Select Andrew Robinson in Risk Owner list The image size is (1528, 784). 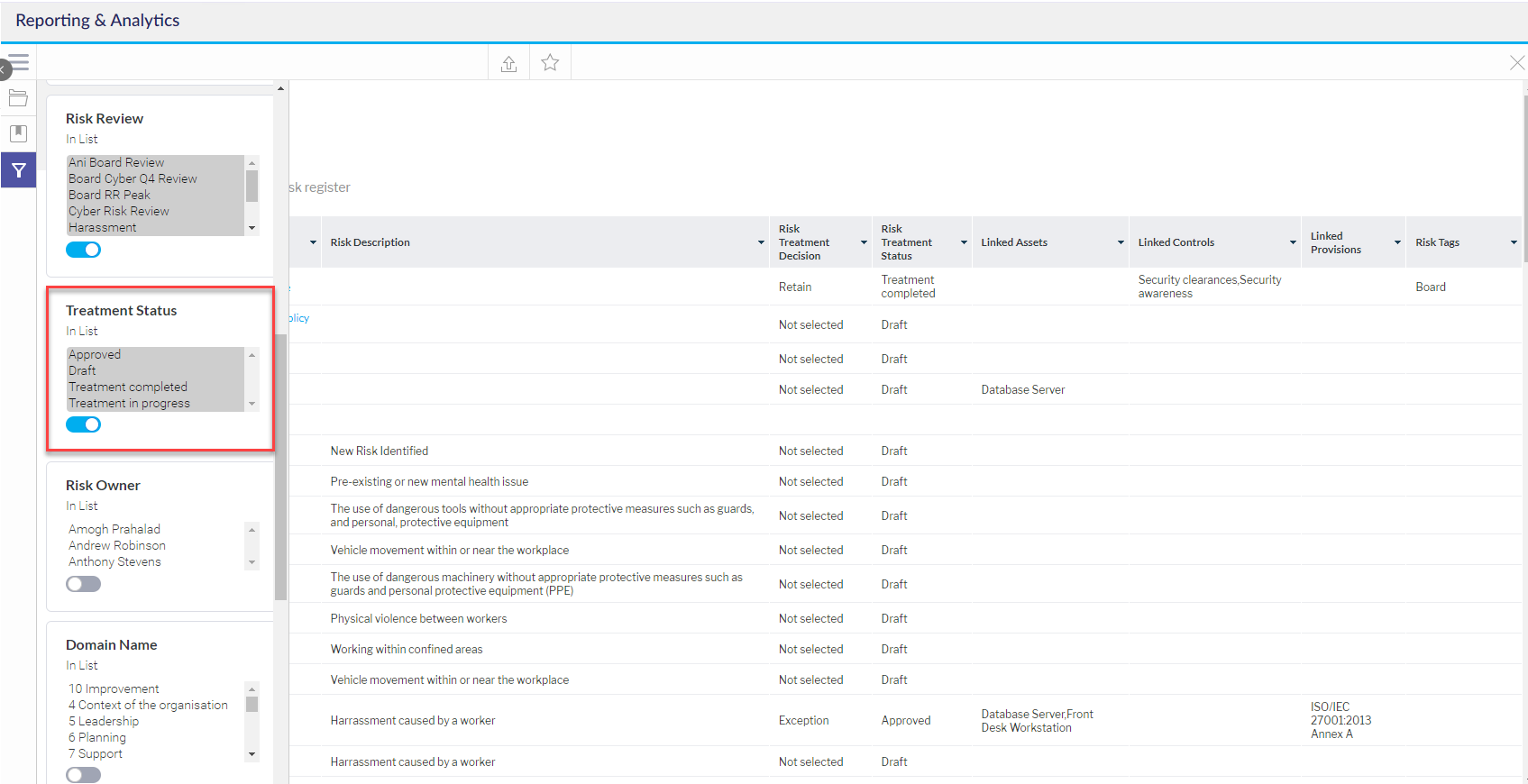click(x=117, y=546)
